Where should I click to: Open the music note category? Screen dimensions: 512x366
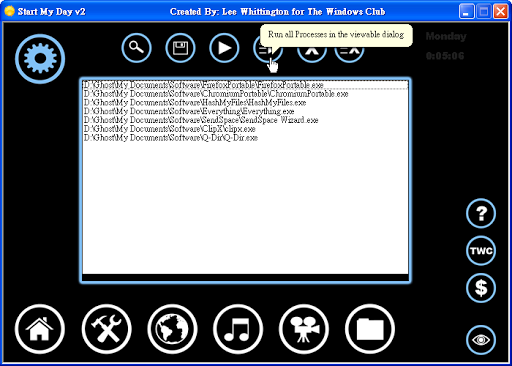click(x=238, y=329)
